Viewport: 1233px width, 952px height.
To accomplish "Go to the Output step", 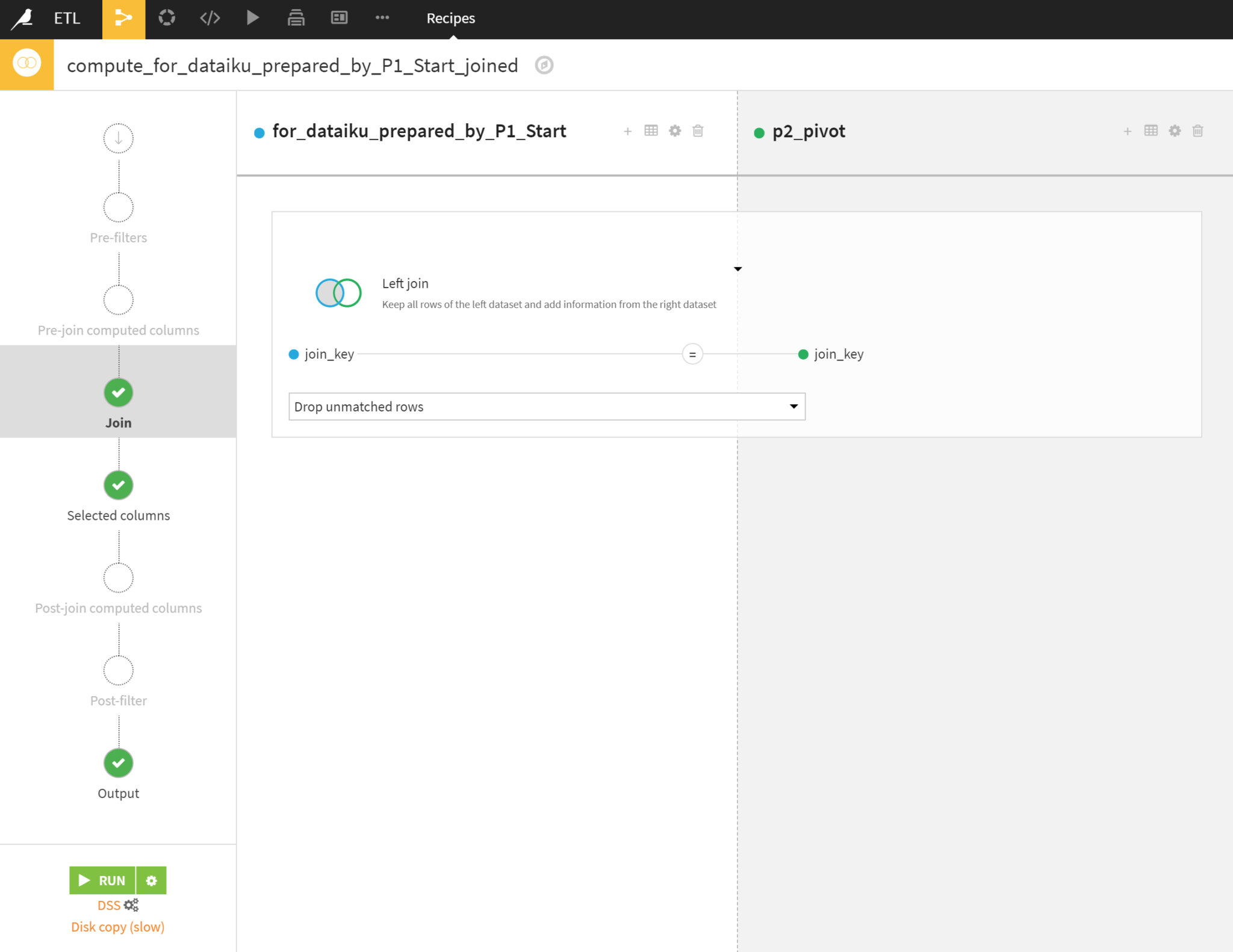I will click(x=119, y=763).
